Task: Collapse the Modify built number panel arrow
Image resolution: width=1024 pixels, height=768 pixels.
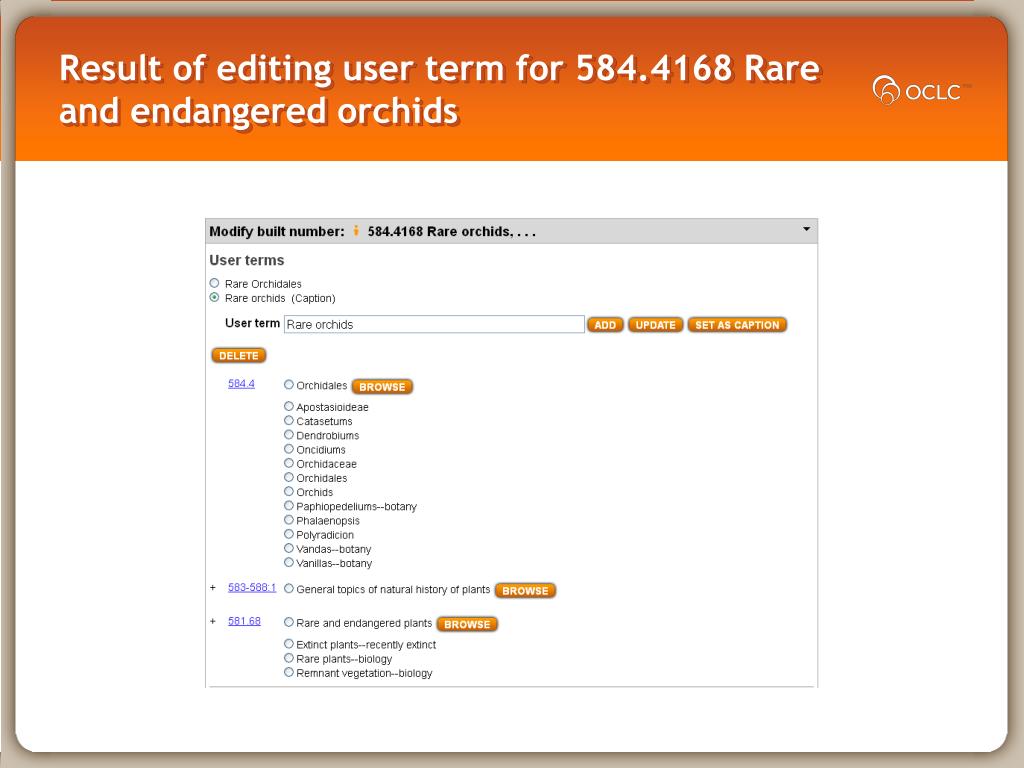Action: [807, 229]
